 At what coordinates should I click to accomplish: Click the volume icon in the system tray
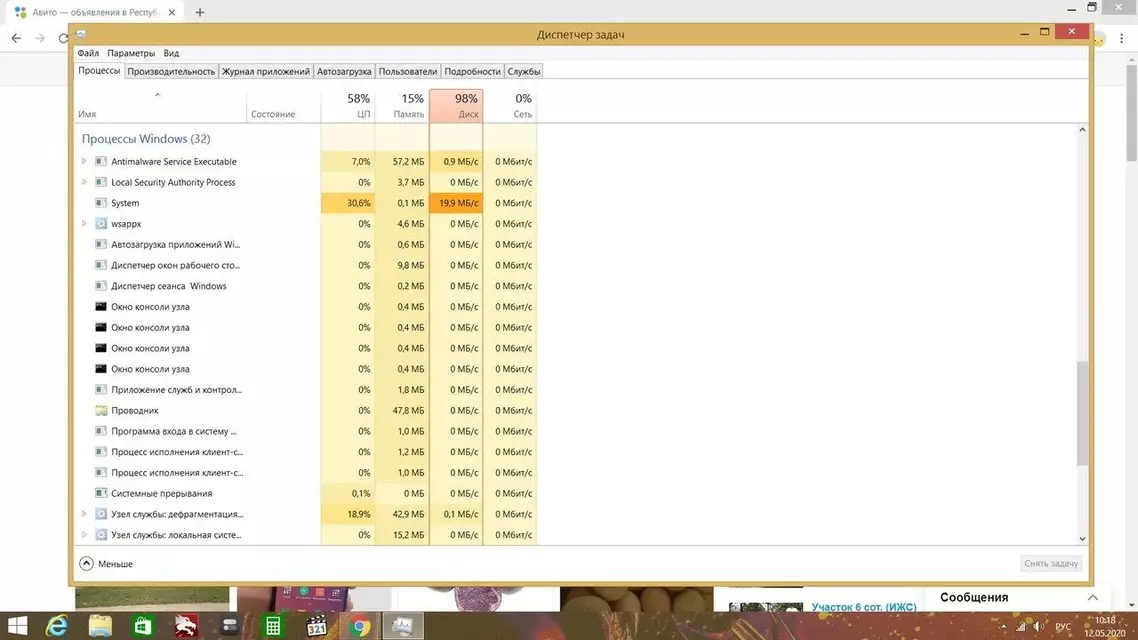click(1039, 626)
